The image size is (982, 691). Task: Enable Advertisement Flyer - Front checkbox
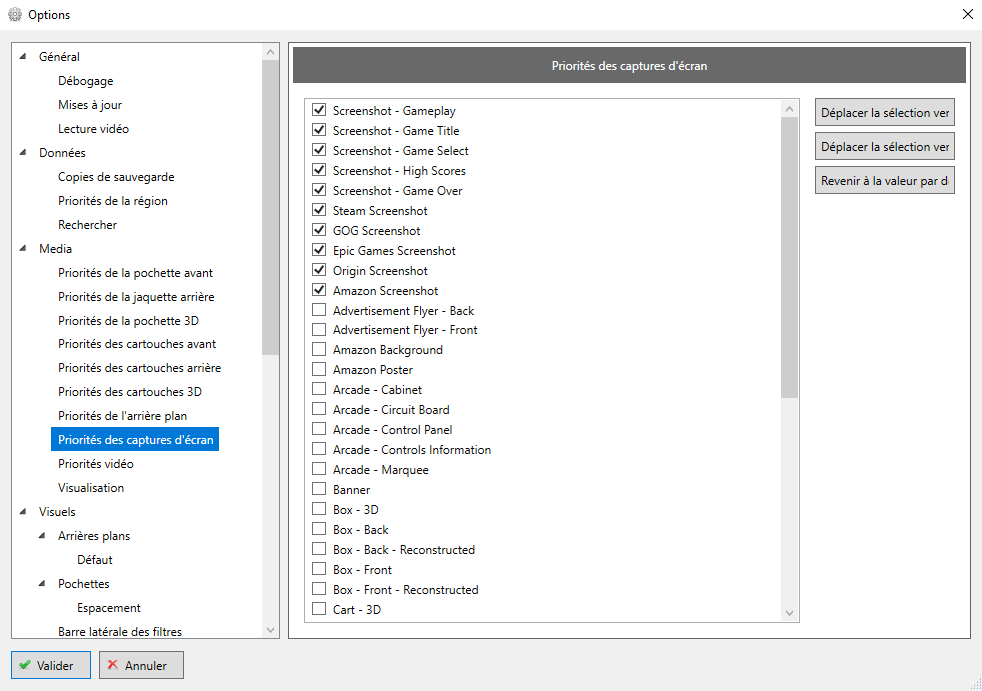[x=319, y=329]
